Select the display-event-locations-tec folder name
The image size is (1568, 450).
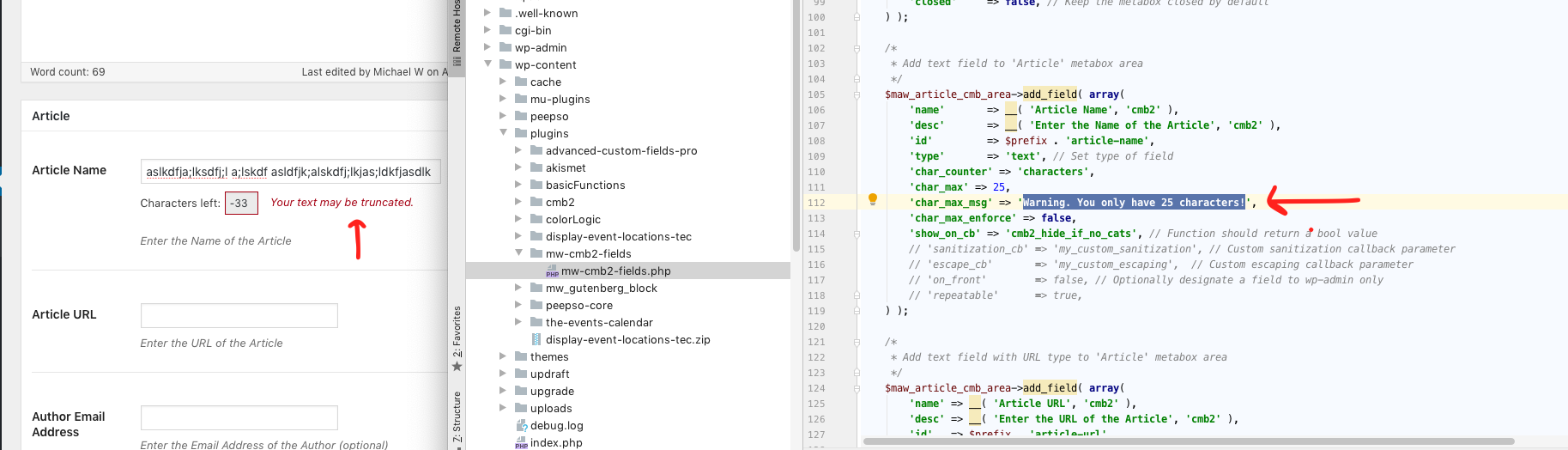click(x=619, y=236)
